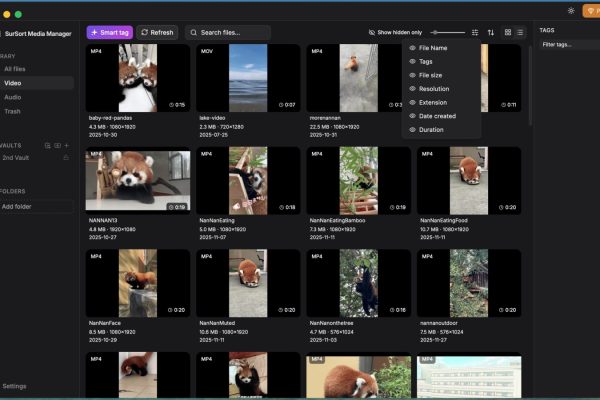Open the nannanoutdoor video thumbnail
This screenshot has width=600, height=400.
469,283
